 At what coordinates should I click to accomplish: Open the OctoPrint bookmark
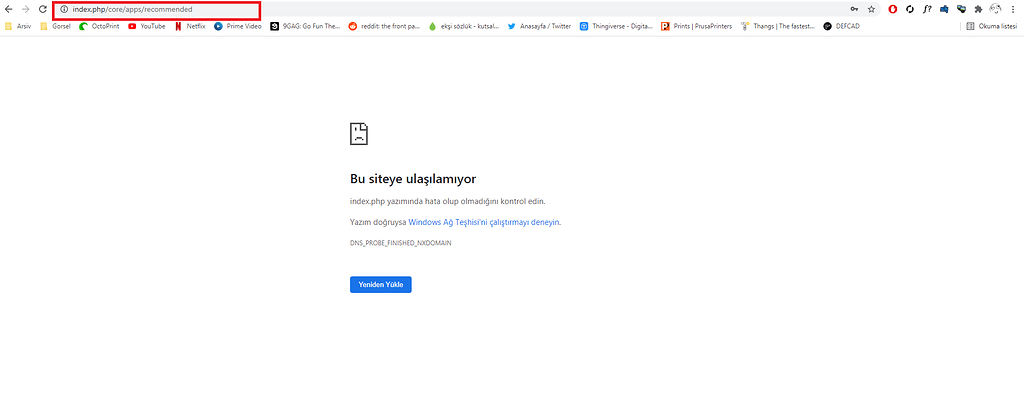(x=99, y=27)
